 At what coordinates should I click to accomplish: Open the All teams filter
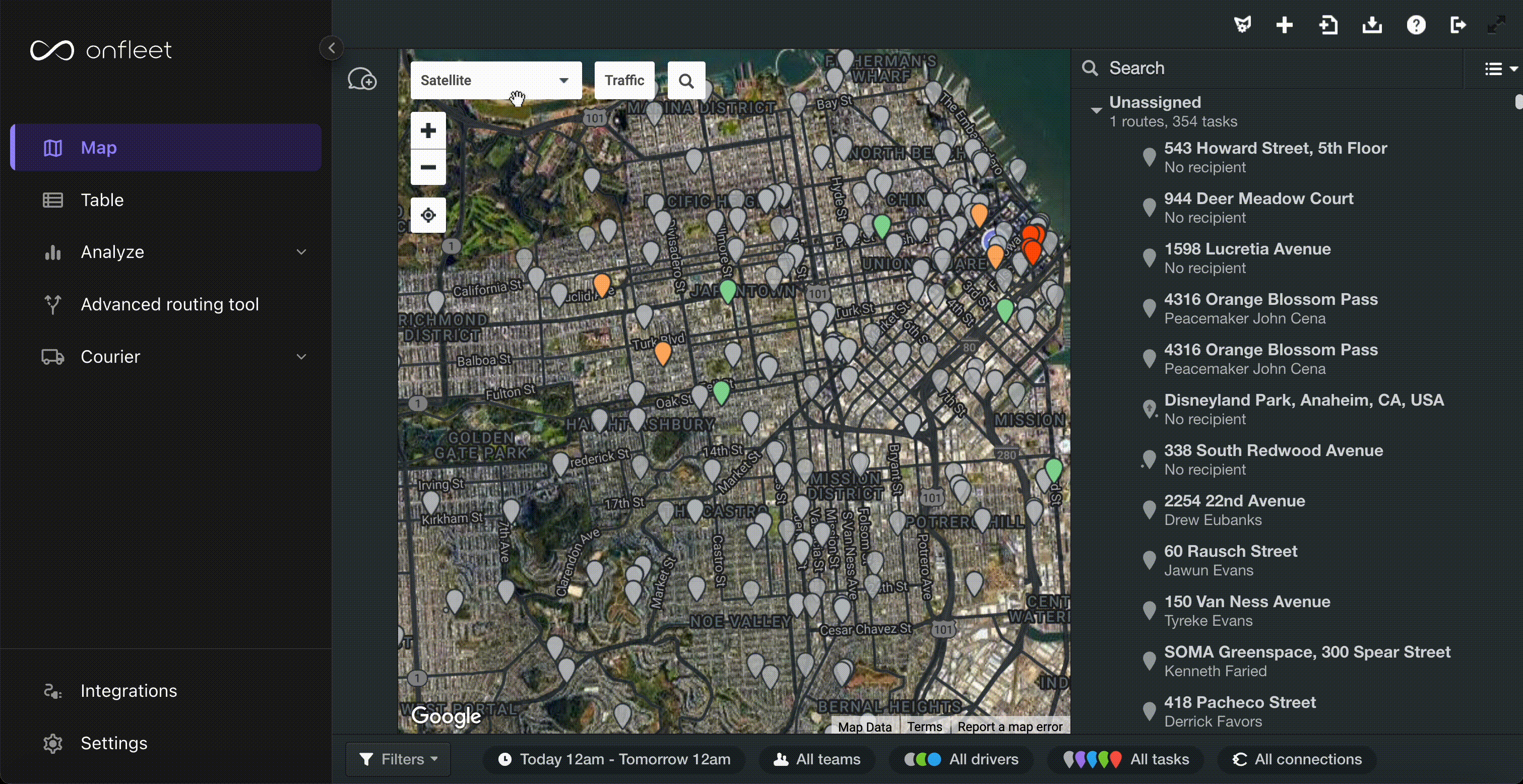pos(816,759)
